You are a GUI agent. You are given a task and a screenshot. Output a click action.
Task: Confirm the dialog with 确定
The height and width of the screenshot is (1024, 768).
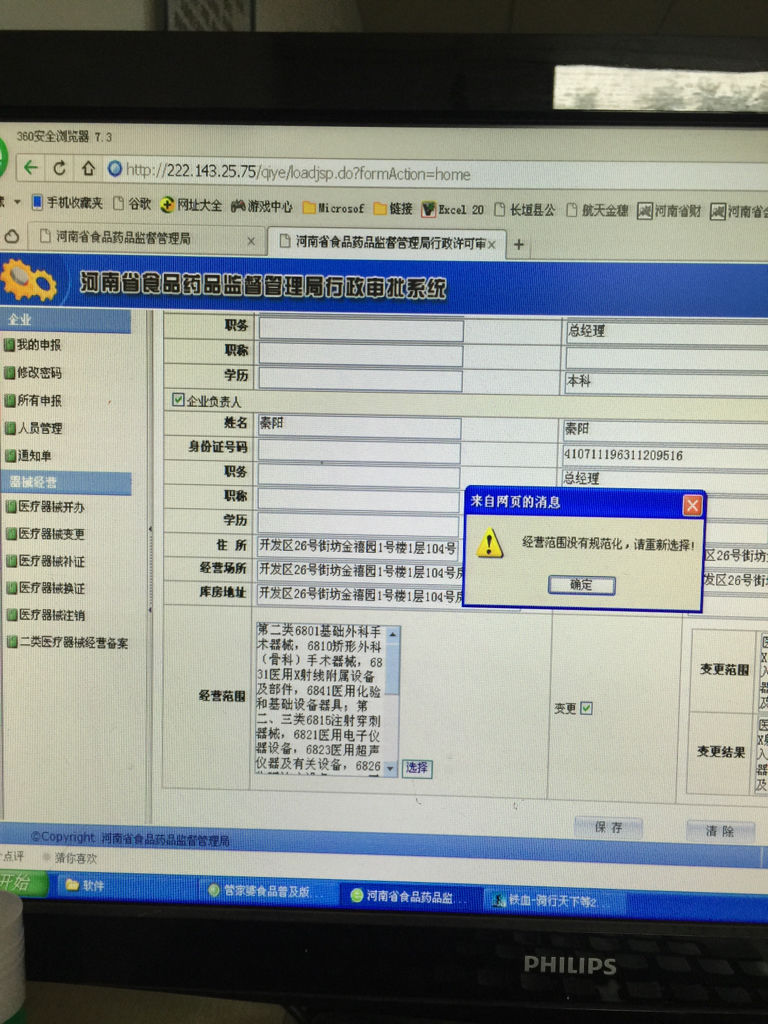pos(581,584)
